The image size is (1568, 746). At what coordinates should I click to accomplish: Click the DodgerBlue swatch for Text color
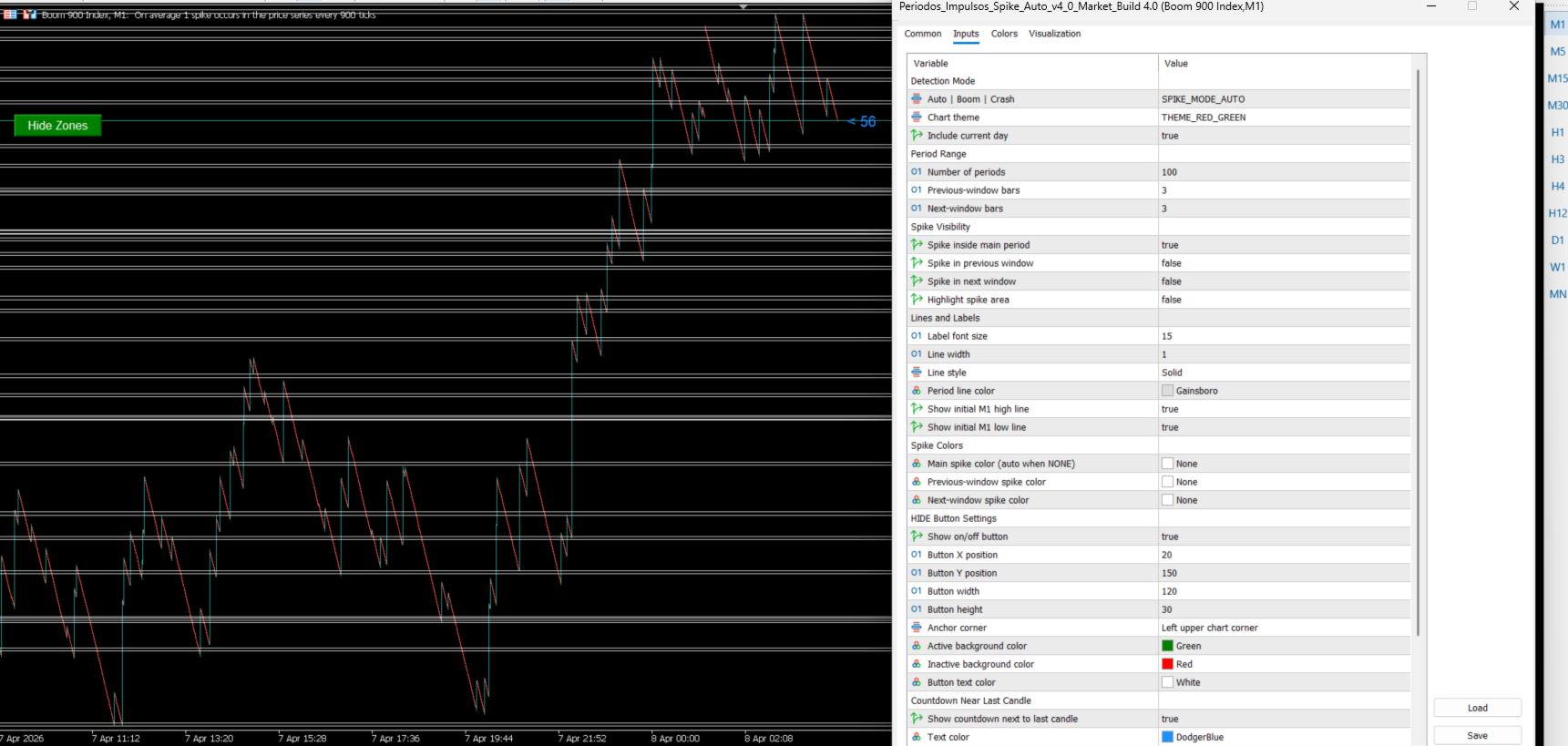(x=1167, y=737)
